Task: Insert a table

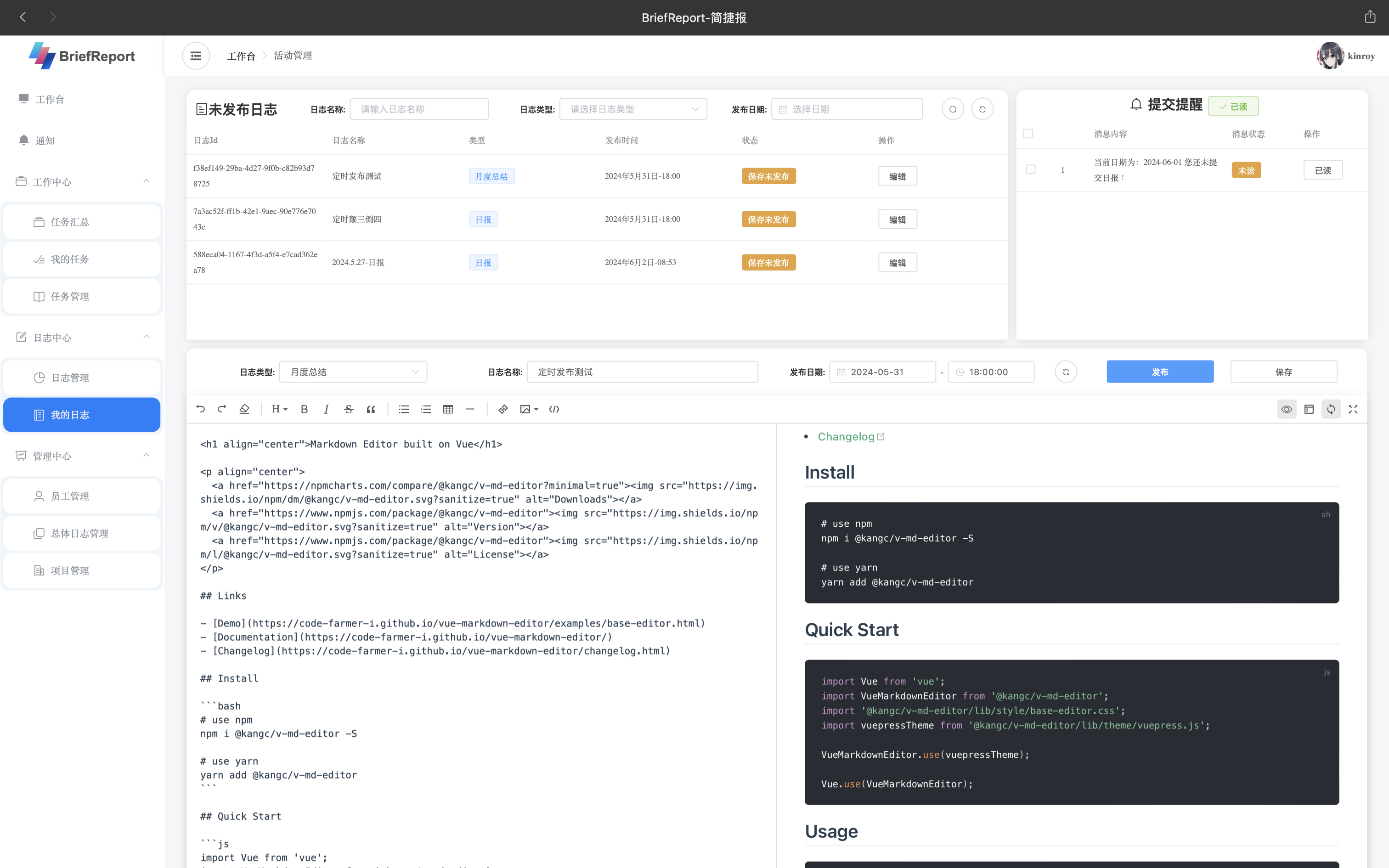Action: [448, 409]
